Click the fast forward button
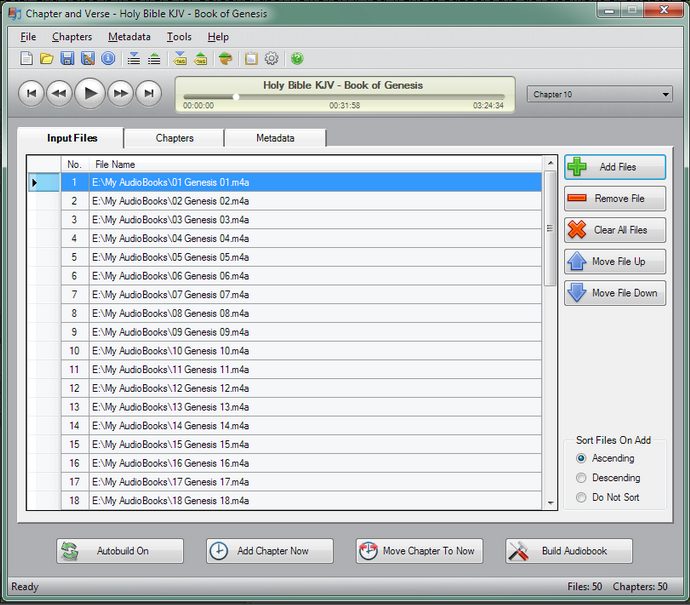Screen dimensions: 690x605 click(120, 94)
